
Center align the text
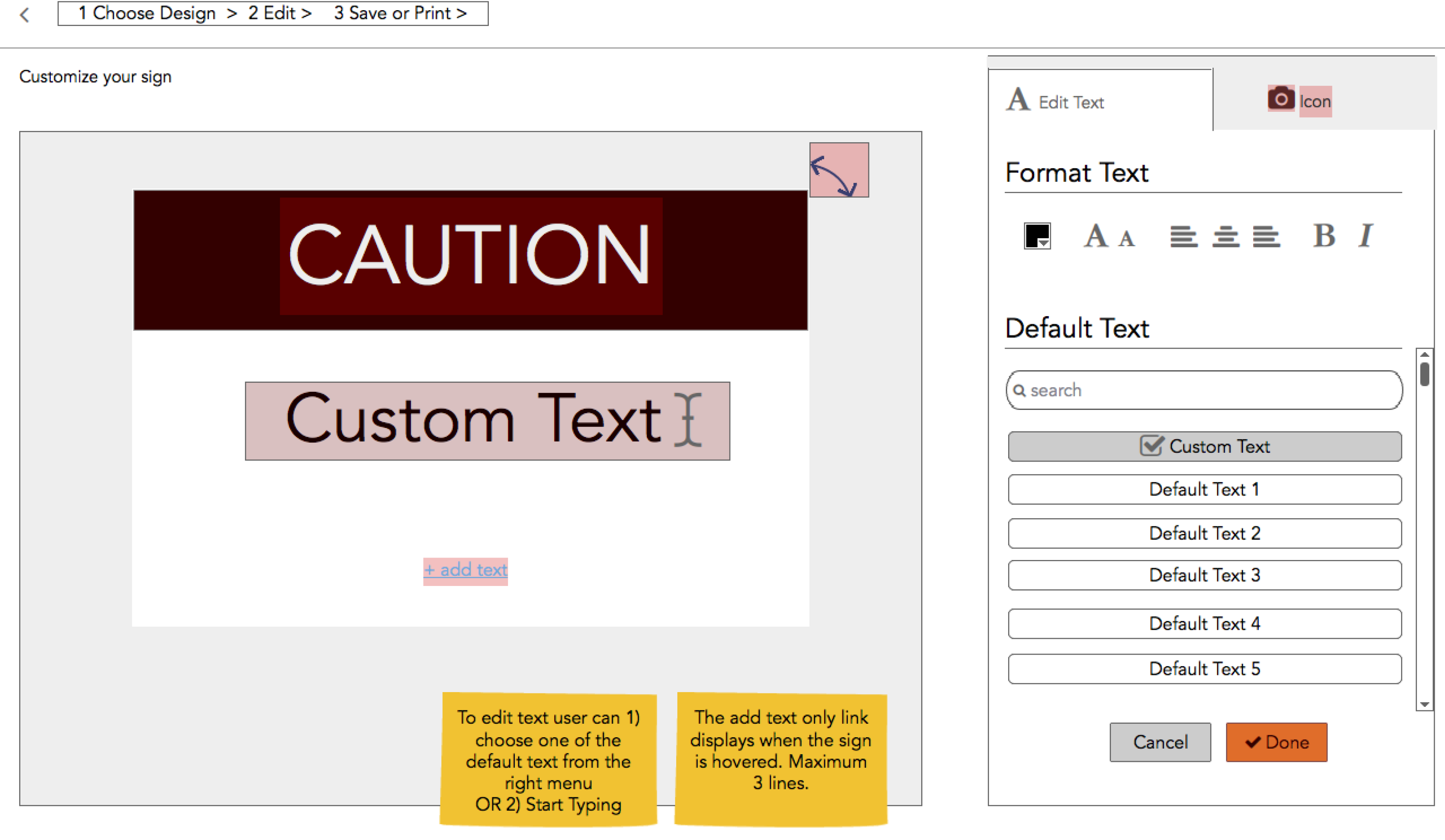click(1226, 236)
